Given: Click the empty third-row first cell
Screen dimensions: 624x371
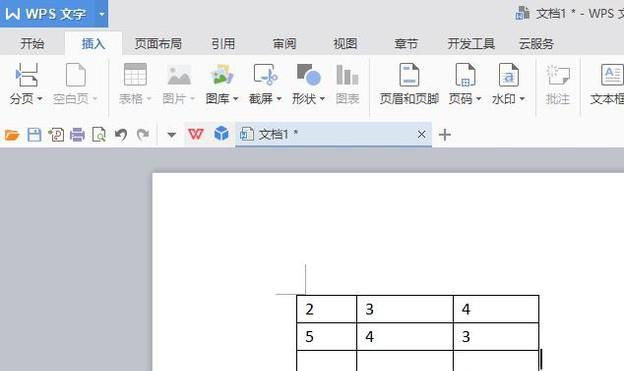Looking at the screenshot, I should click(x=327, y=361).
